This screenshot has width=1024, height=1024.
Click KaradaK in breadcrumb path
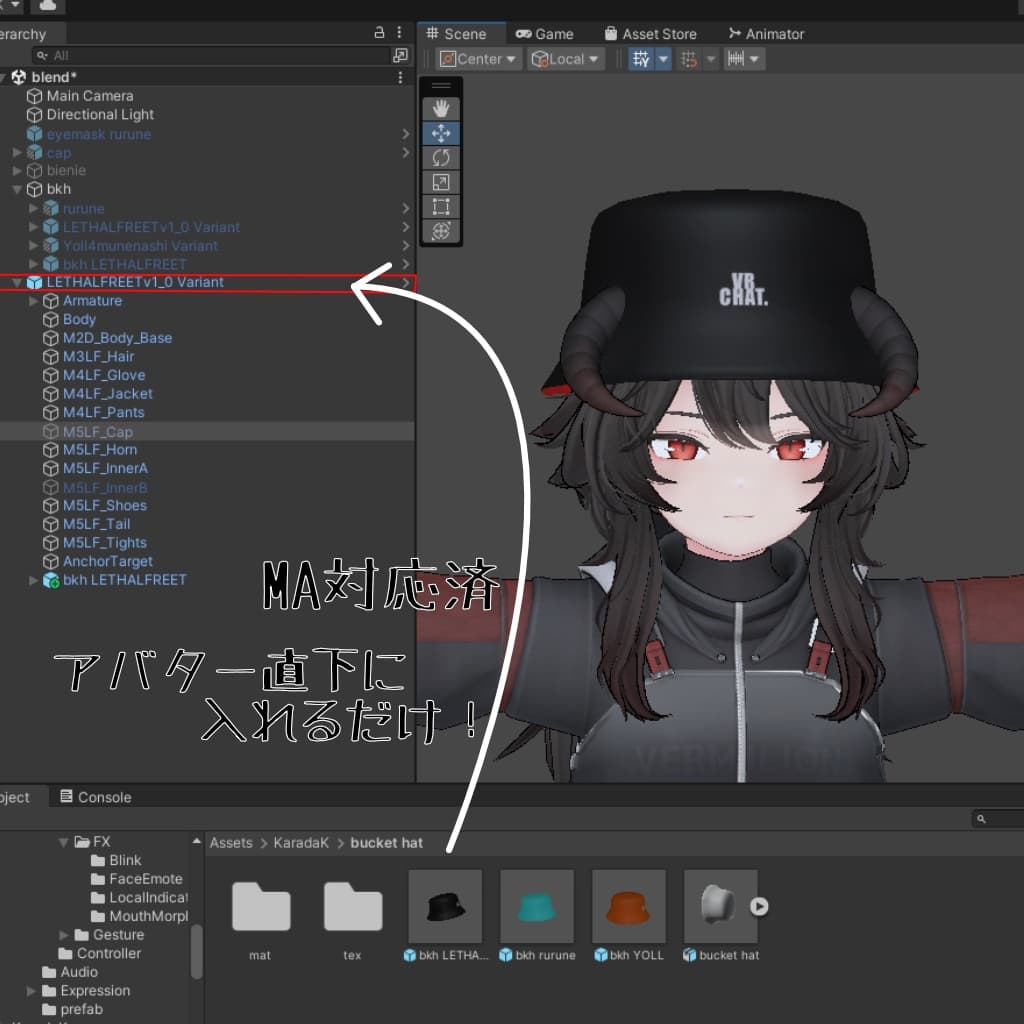(301, 842)
